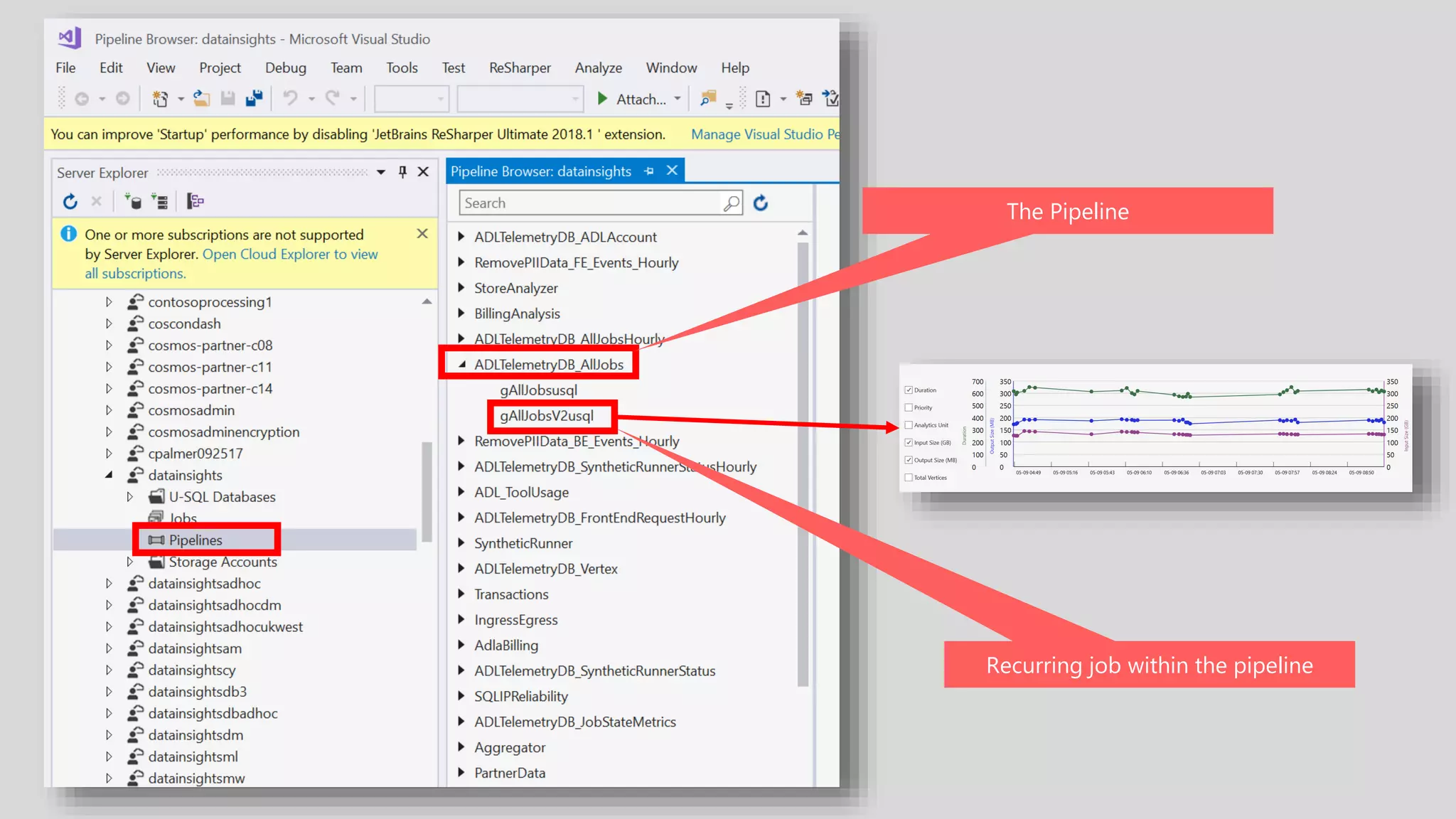Click the Visual Studio logo icon
The height and width of the screenshot is (819, 1456).
click(70, 38)
